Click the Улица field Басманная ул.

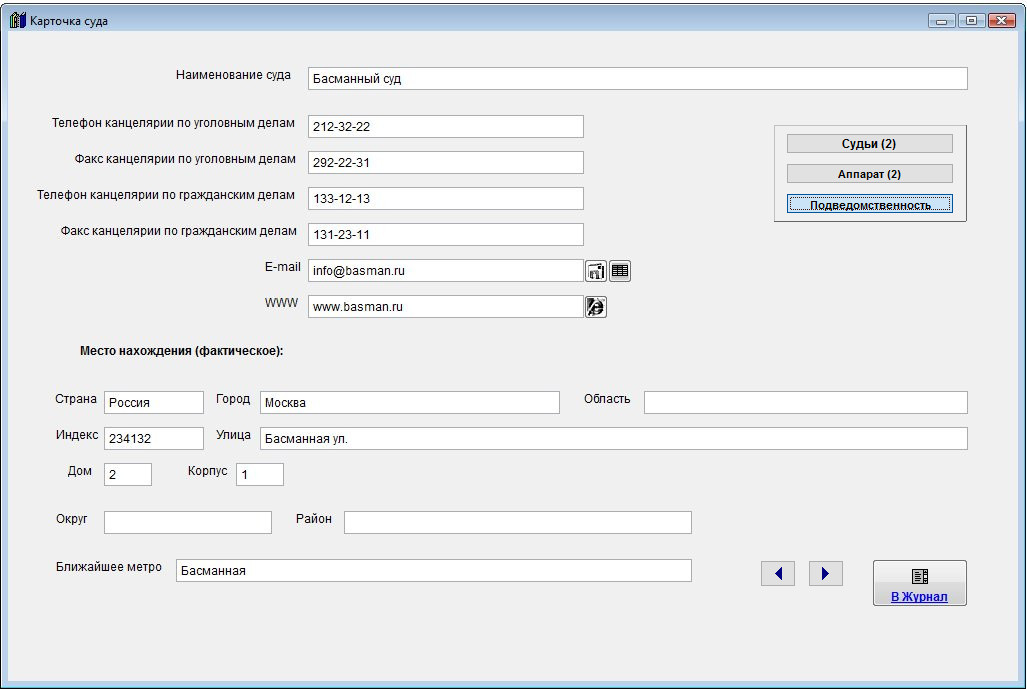pyautogui.click(x=614, y=438)
